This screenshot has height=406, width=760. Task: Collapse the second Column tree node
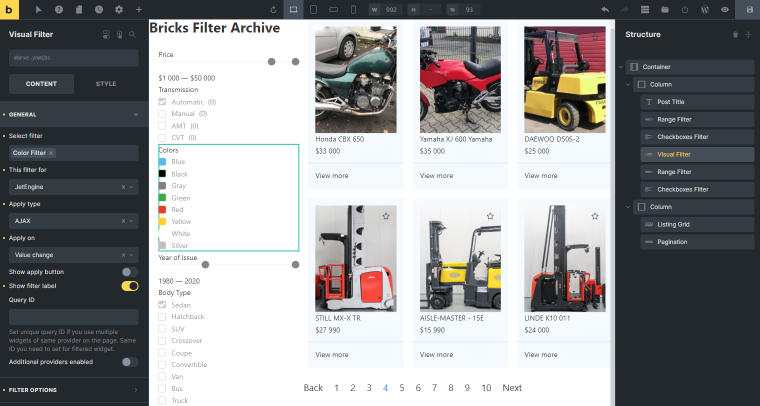coord(628,207)
